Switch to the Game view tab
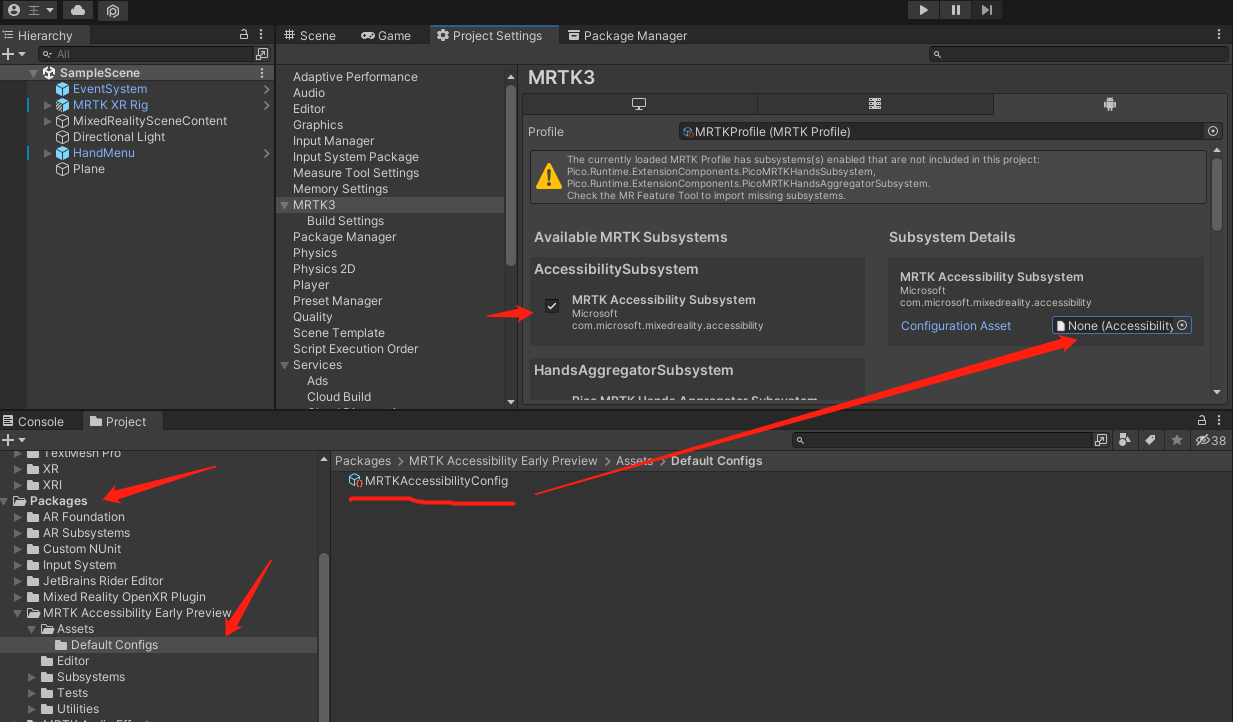Image resolution: width=1233 pixels, height=722 pixels. pyautogui.click(x=386, y=34)
